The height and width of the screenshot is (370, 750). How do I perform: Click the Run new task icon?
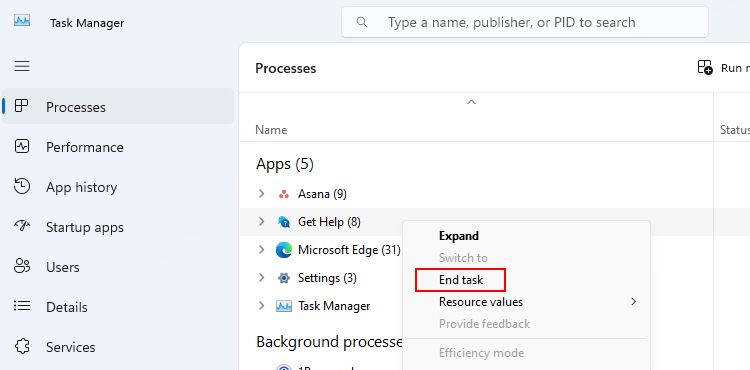tap(705, 67)
